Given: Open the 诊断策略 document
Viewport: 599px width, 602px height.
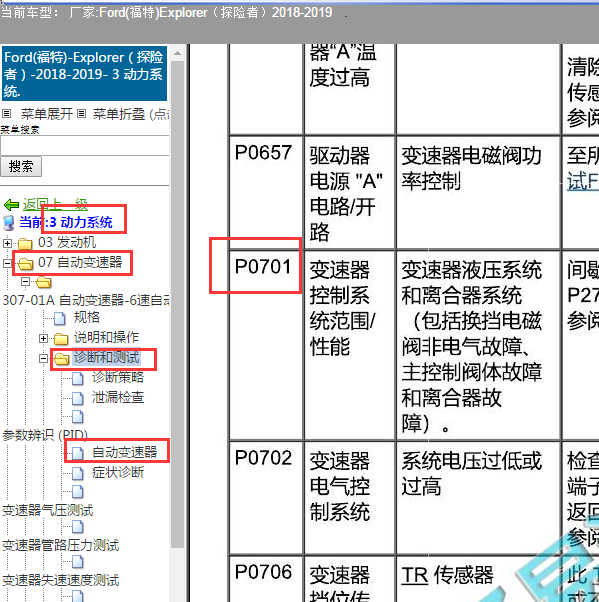Looking at the screenshot, I should click(x=118, y=377).
